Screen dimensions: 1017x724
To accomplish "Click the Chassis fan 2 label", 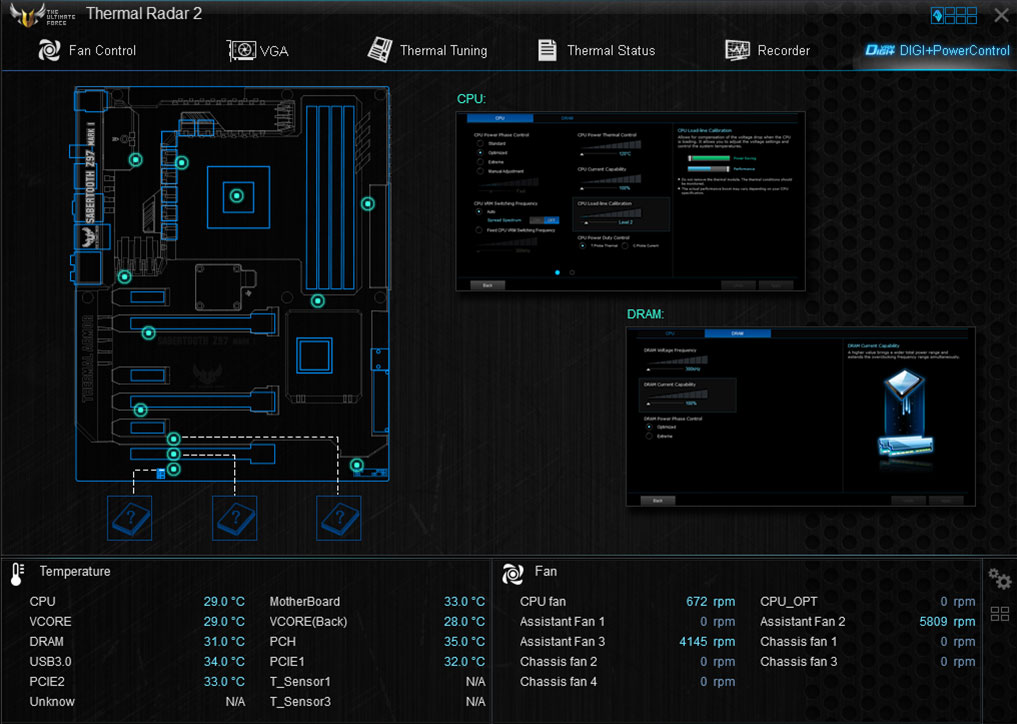I will [x=558, y=662].
